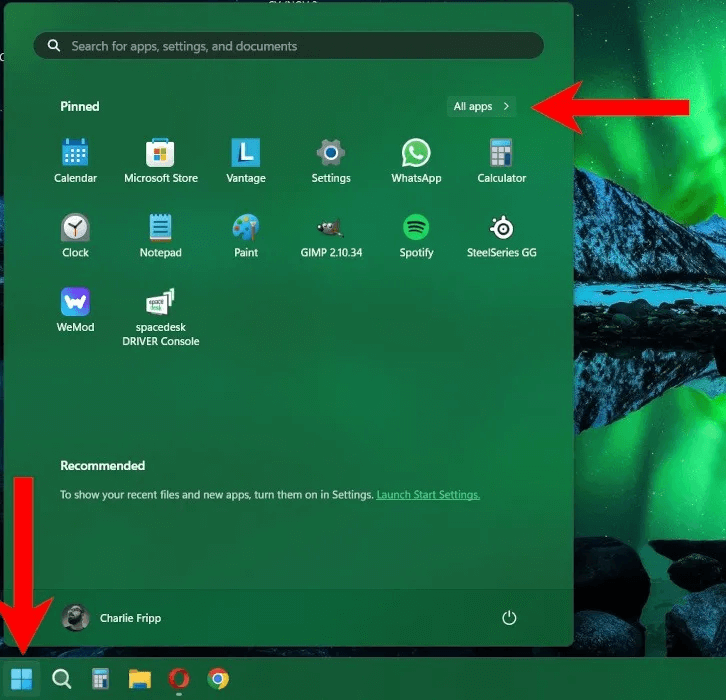Open Calculator from the taskbar
Image resolution: width=726 pixels, height=700 pixels.
click(100, 679)
